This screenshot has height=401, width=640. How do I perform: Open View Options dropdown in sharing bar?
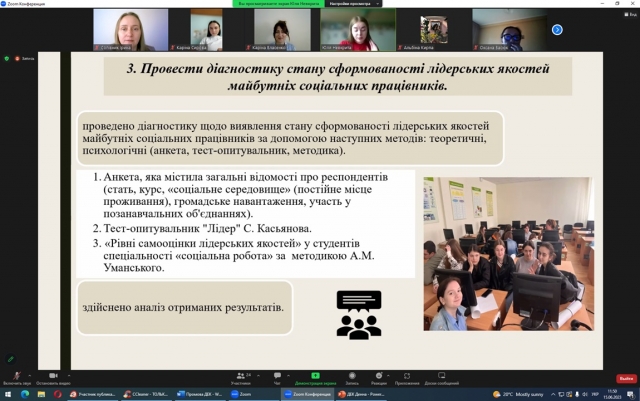[x=353, y=4]
